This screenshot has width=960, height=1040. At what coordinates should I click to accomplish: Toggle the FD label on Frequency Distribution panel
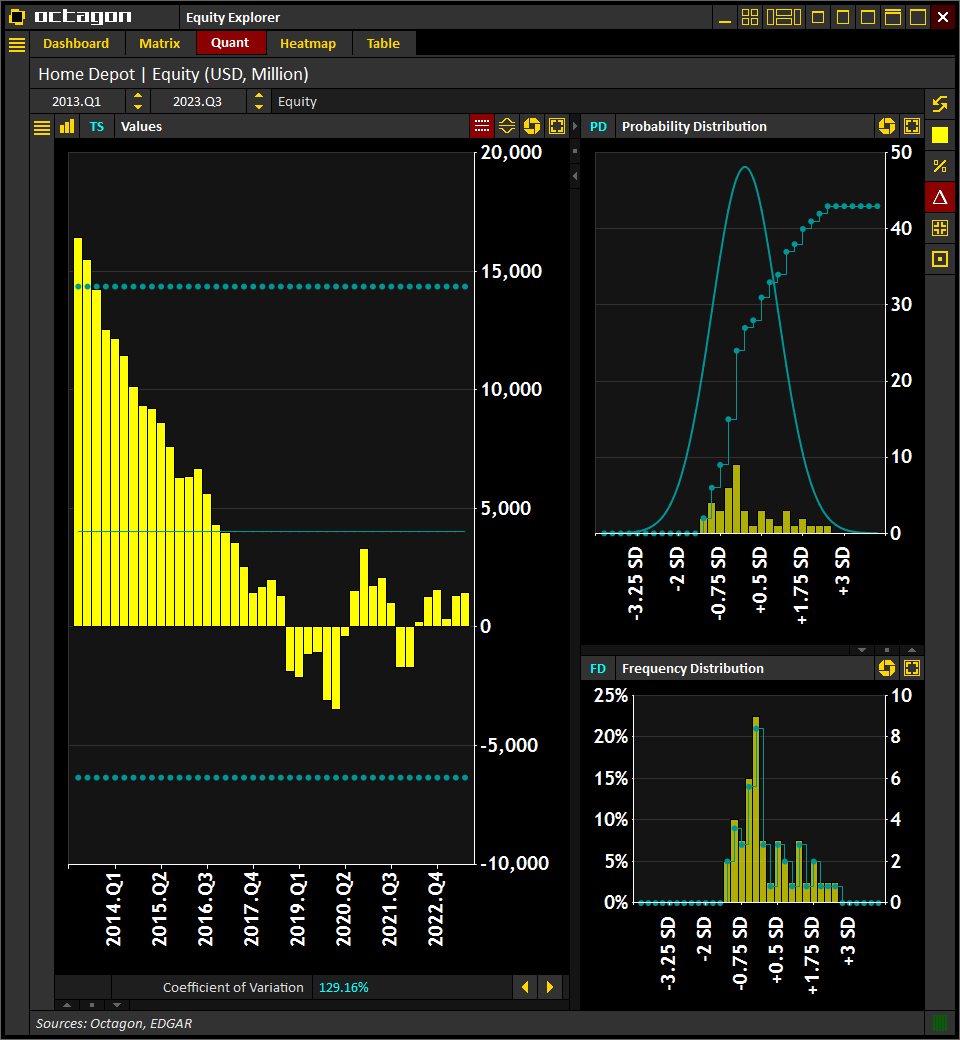(598, 668)
